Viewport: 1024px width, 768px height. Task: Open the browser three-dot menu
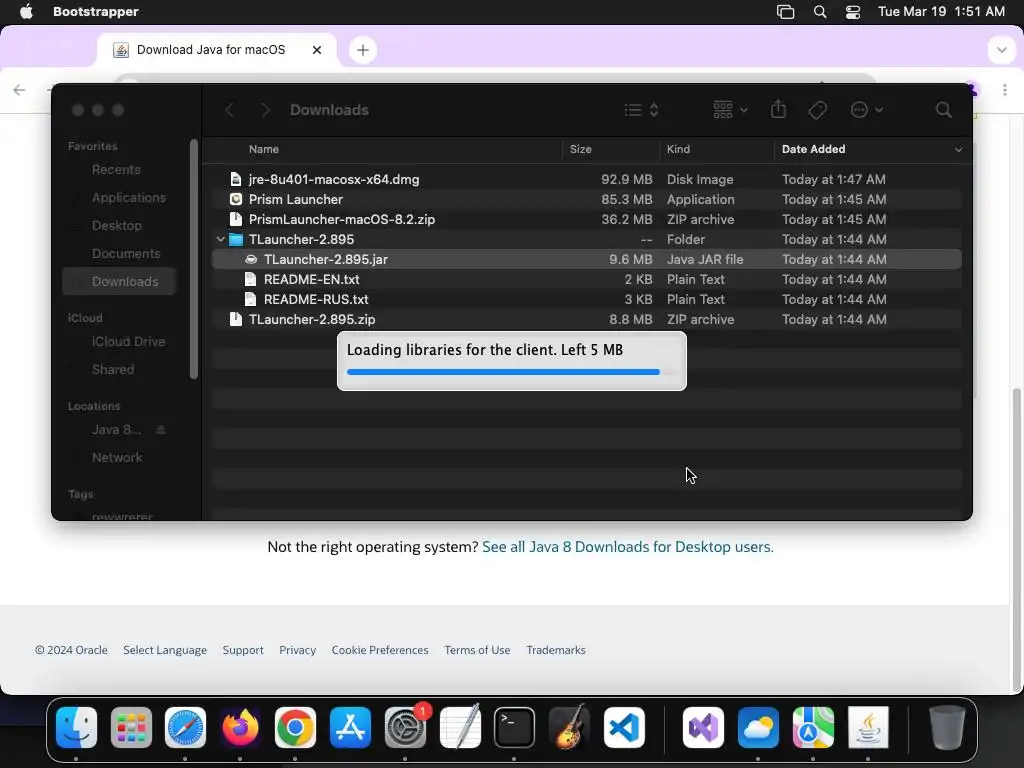point(1004,90)
